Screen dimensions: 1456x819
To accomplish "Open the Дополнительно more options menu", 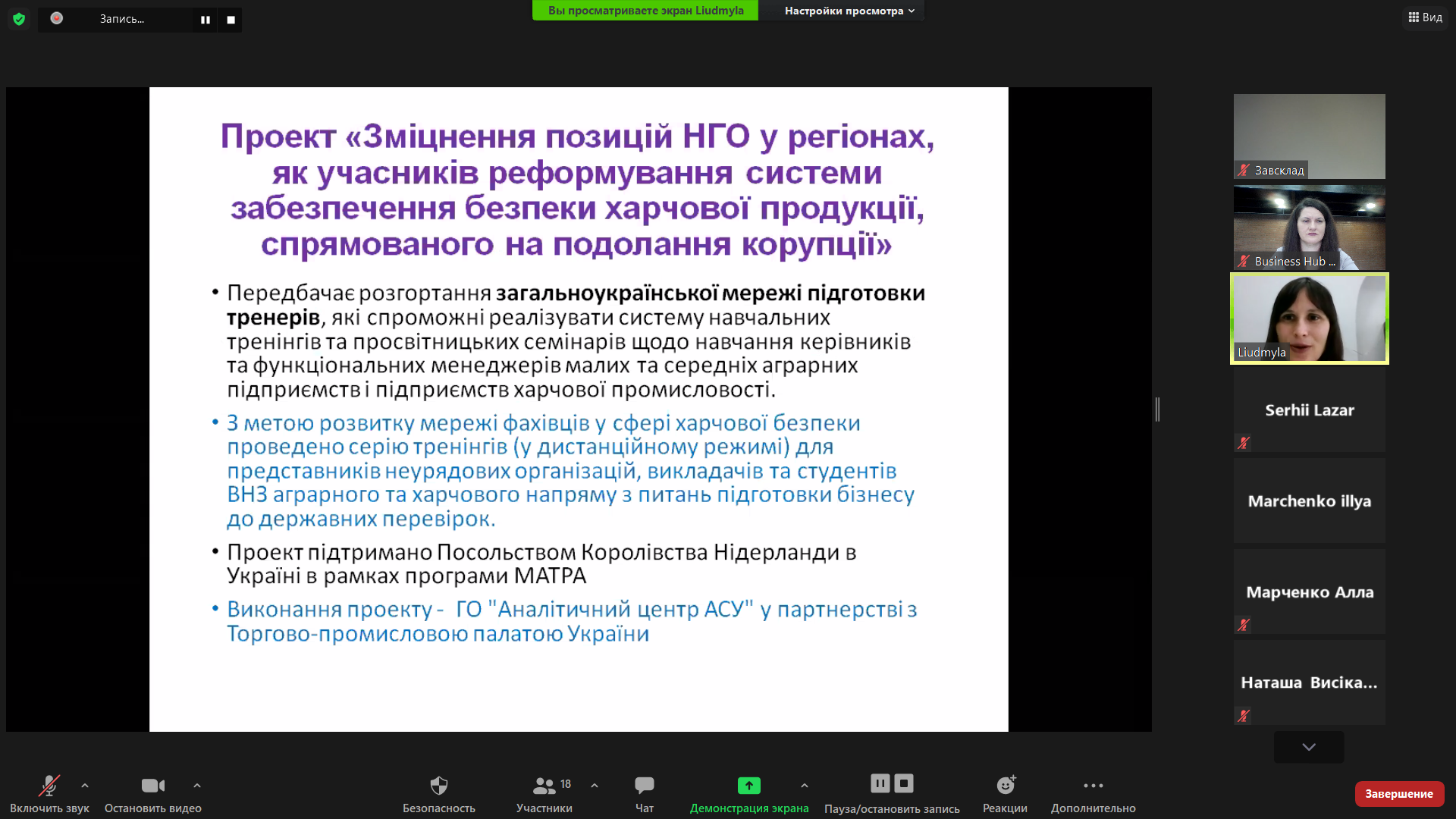I will click(x=1094, y=794).
